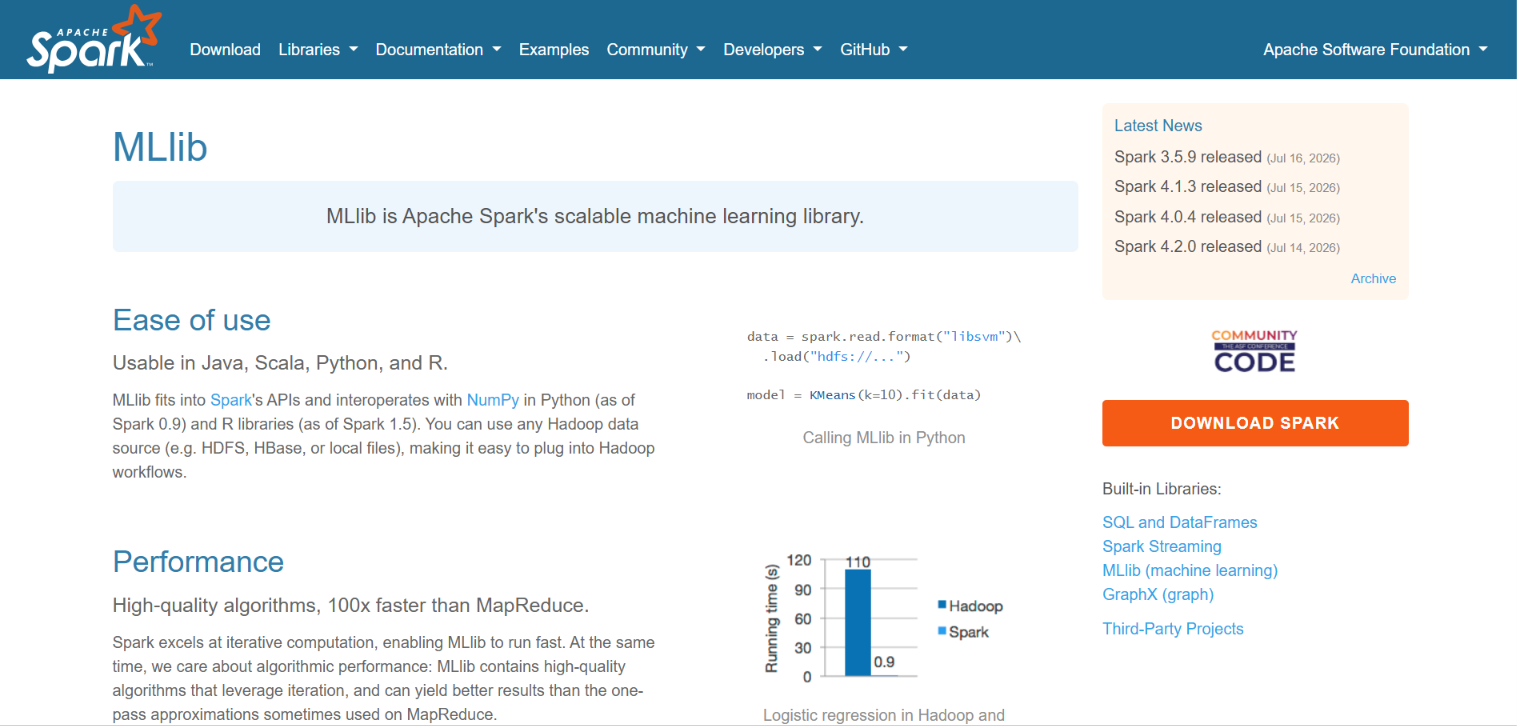Click 'Usable in Java, Scala, Python, and R.' text
Viewport: 1517px width, 726px height.
coord(280,363)
